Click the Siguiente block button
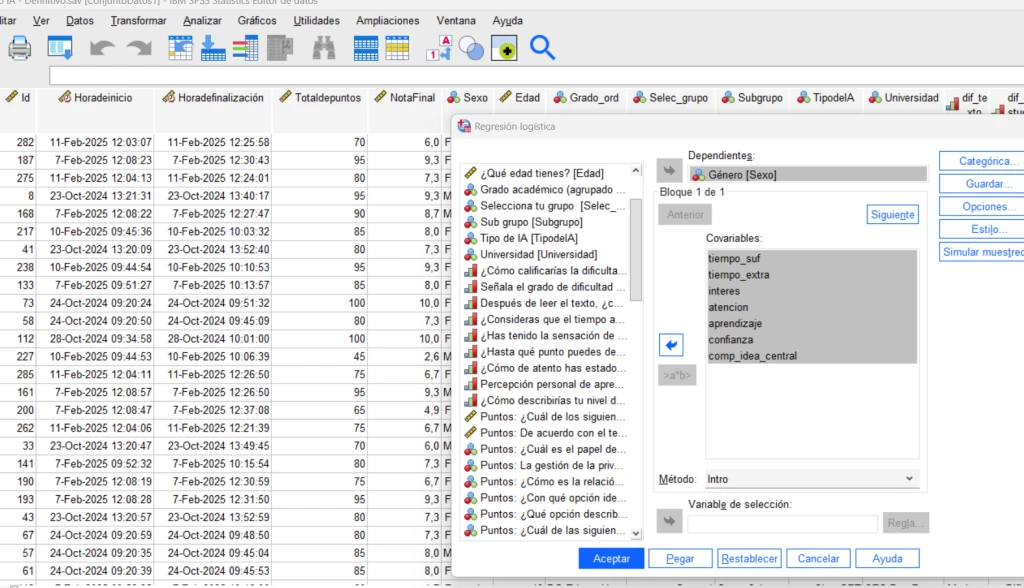Viewport: 1024px width, 588px height. click(892, 214)
